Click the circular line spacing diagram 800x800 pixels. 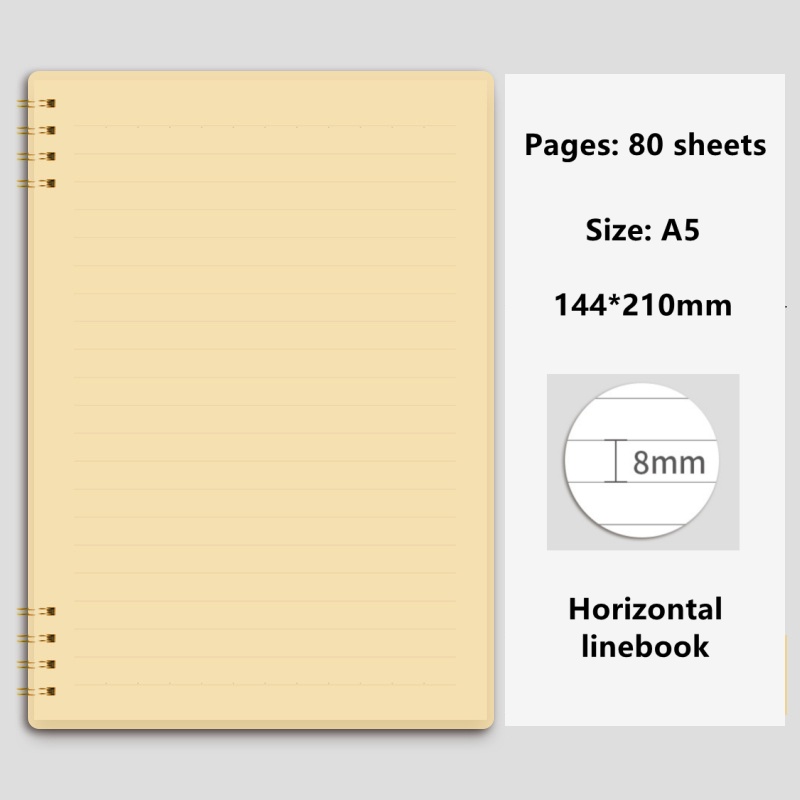tap(642, 461)
